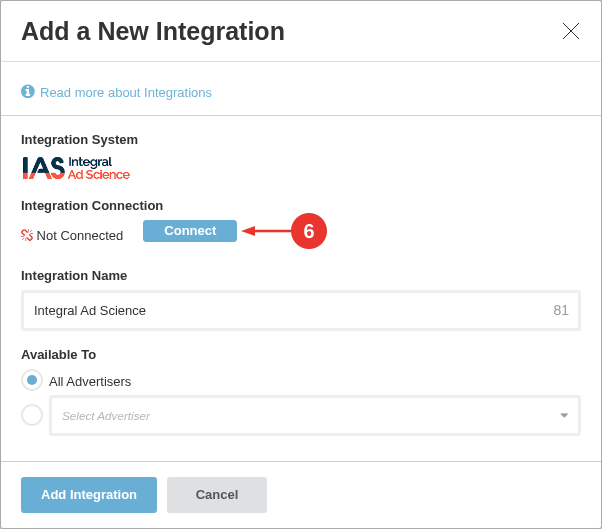
Task: Click the info icon beside Read more
Action: tap(28, 92)
